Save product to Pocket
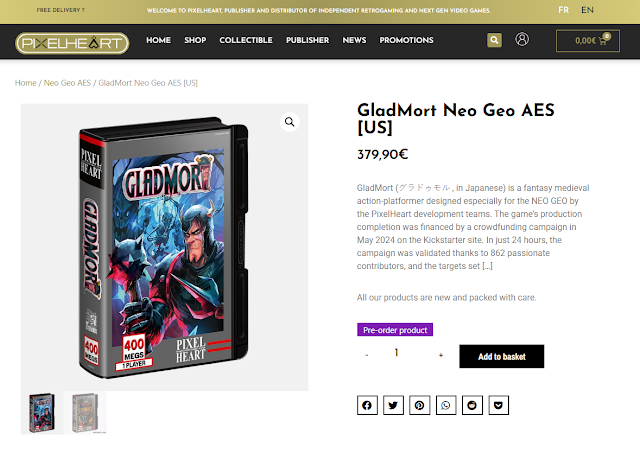This screenshot has width=640, height=460. (x=498, y=405)
